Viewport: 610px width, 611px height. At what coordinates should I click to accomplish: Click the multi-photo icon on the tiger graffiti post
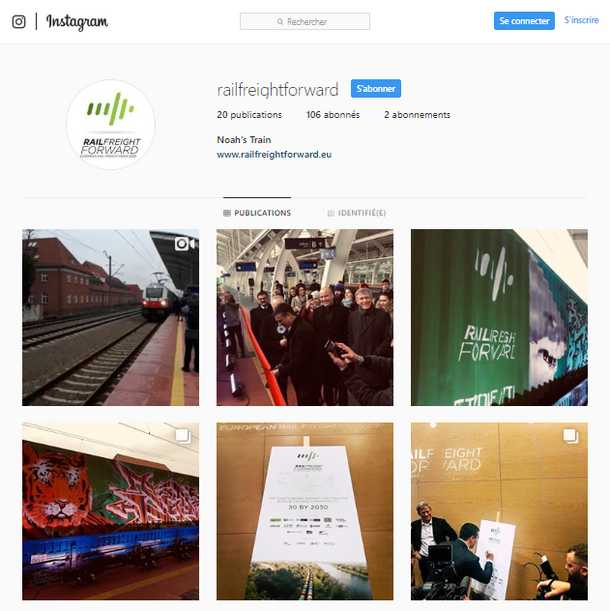(183, 436)
